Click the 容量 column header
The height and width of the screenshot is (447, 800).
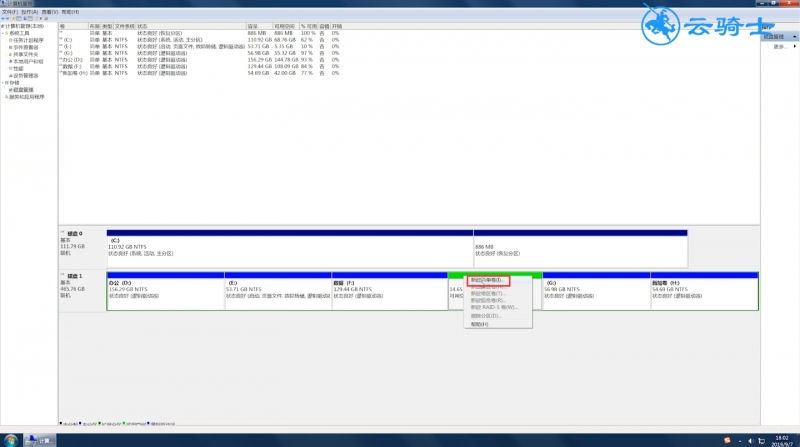coord(258,26)
